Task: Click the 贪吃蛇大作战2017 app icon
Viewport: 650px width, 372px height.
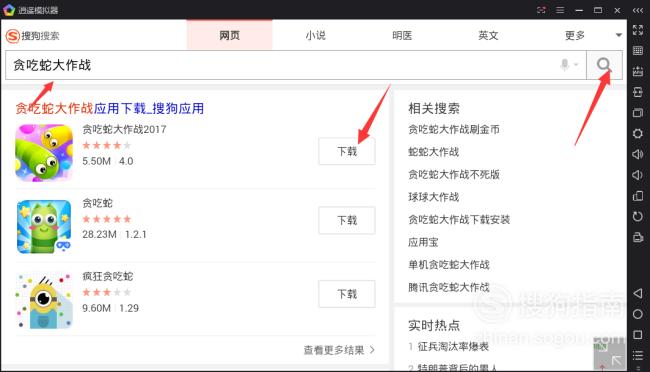Action: click(44, 153)
